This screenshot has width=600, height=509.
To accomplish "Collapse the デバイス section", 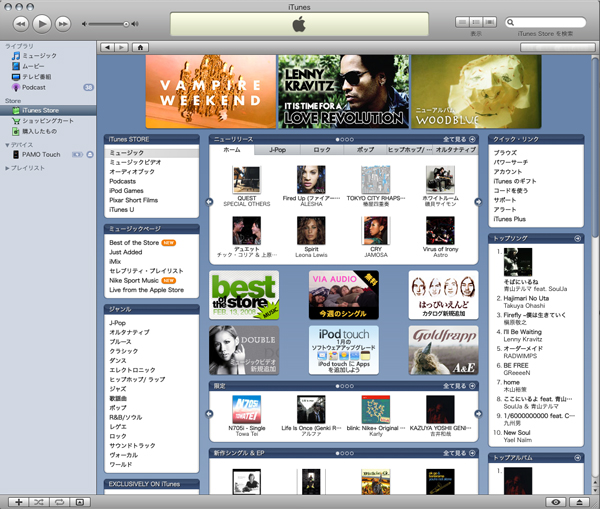I will coord(7,145).
